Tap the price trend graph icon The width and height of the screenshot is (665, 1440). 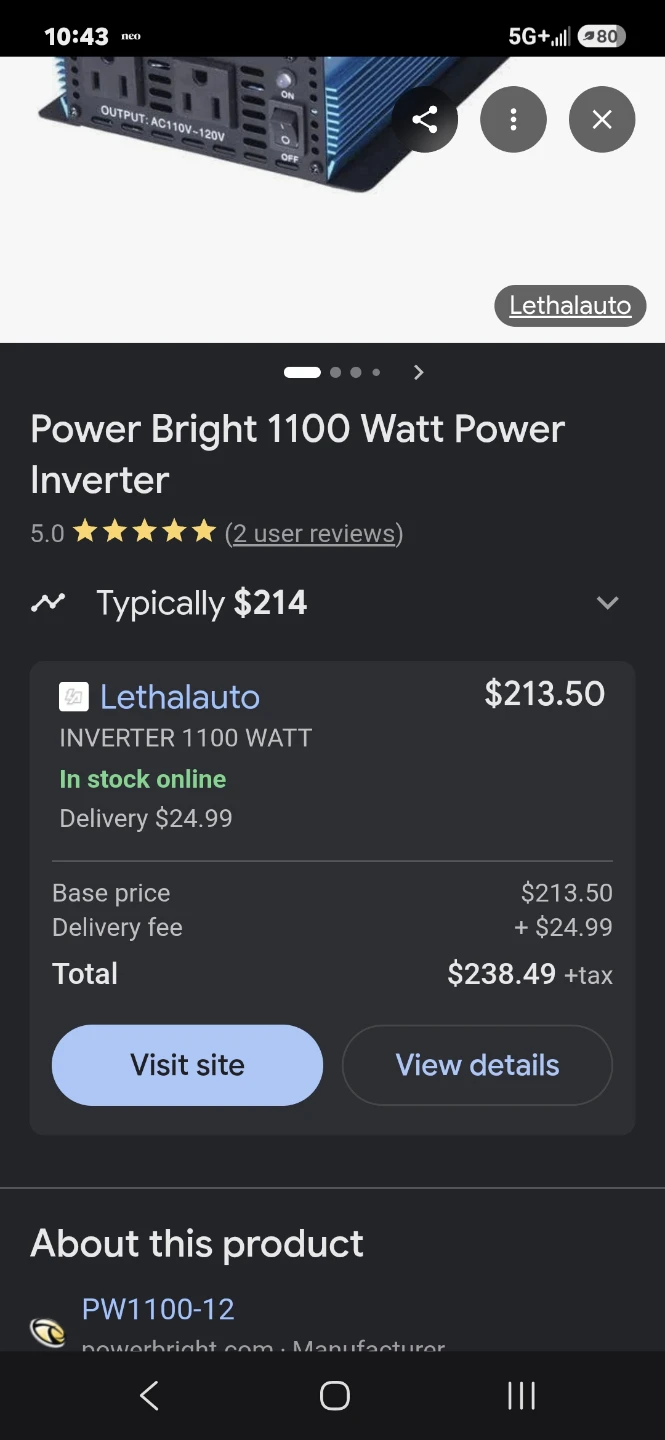click(47, 603)
